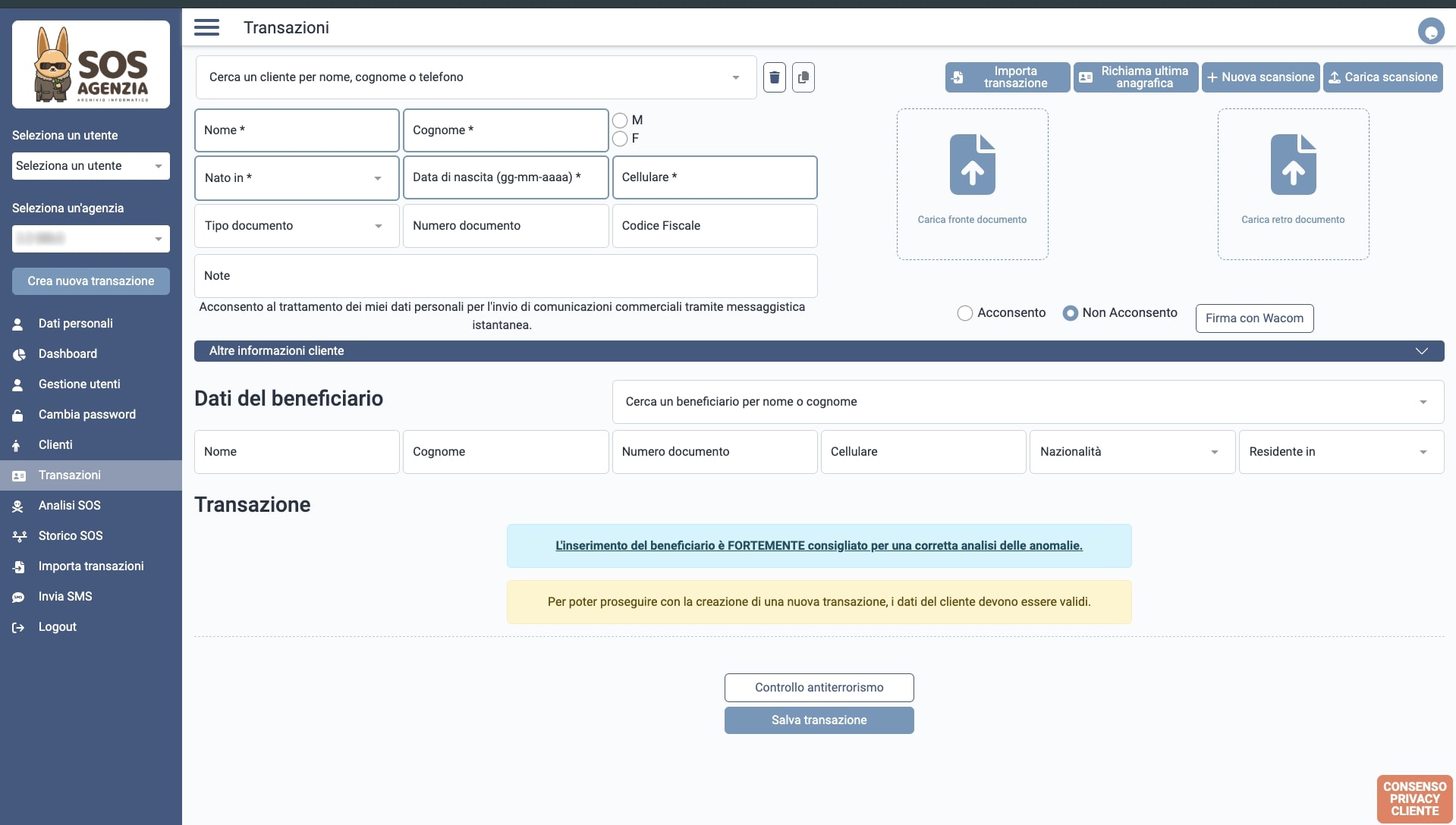Click the trash delete icon

[x=774, y=77]
